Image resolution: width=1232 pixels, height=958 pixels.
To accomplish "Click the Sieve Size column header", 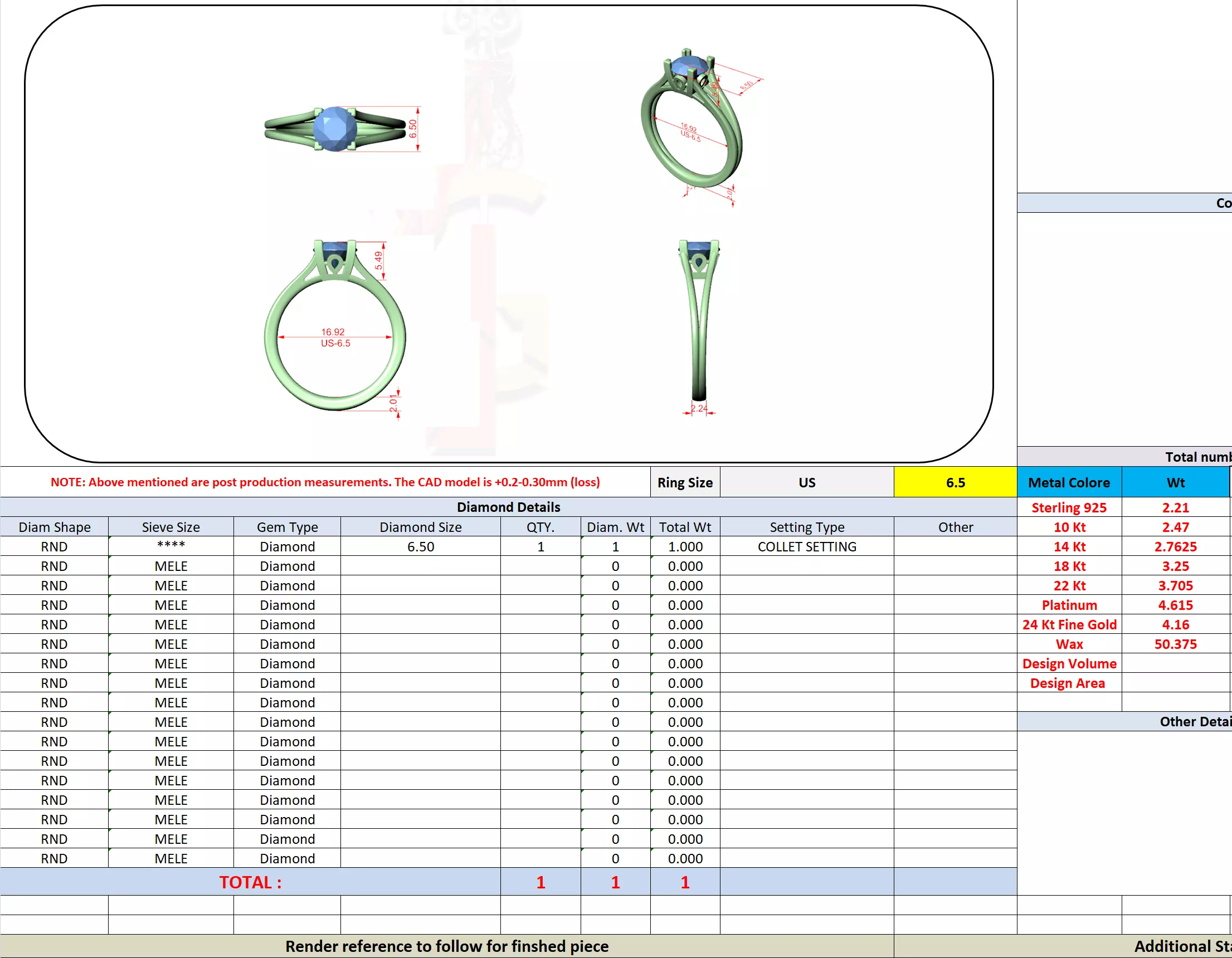I will click(x=171, y=527).
